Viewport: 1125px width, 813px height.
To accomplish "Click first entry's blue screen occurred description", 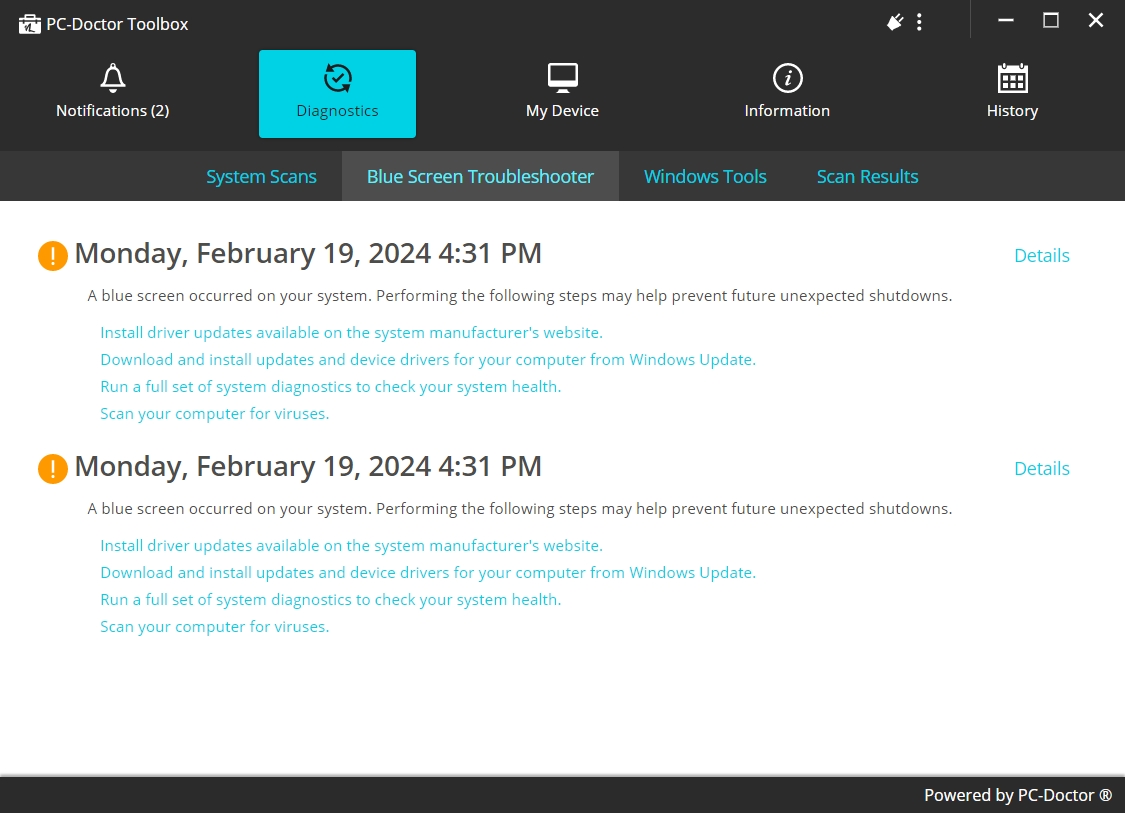I will (x=519, y=296).
